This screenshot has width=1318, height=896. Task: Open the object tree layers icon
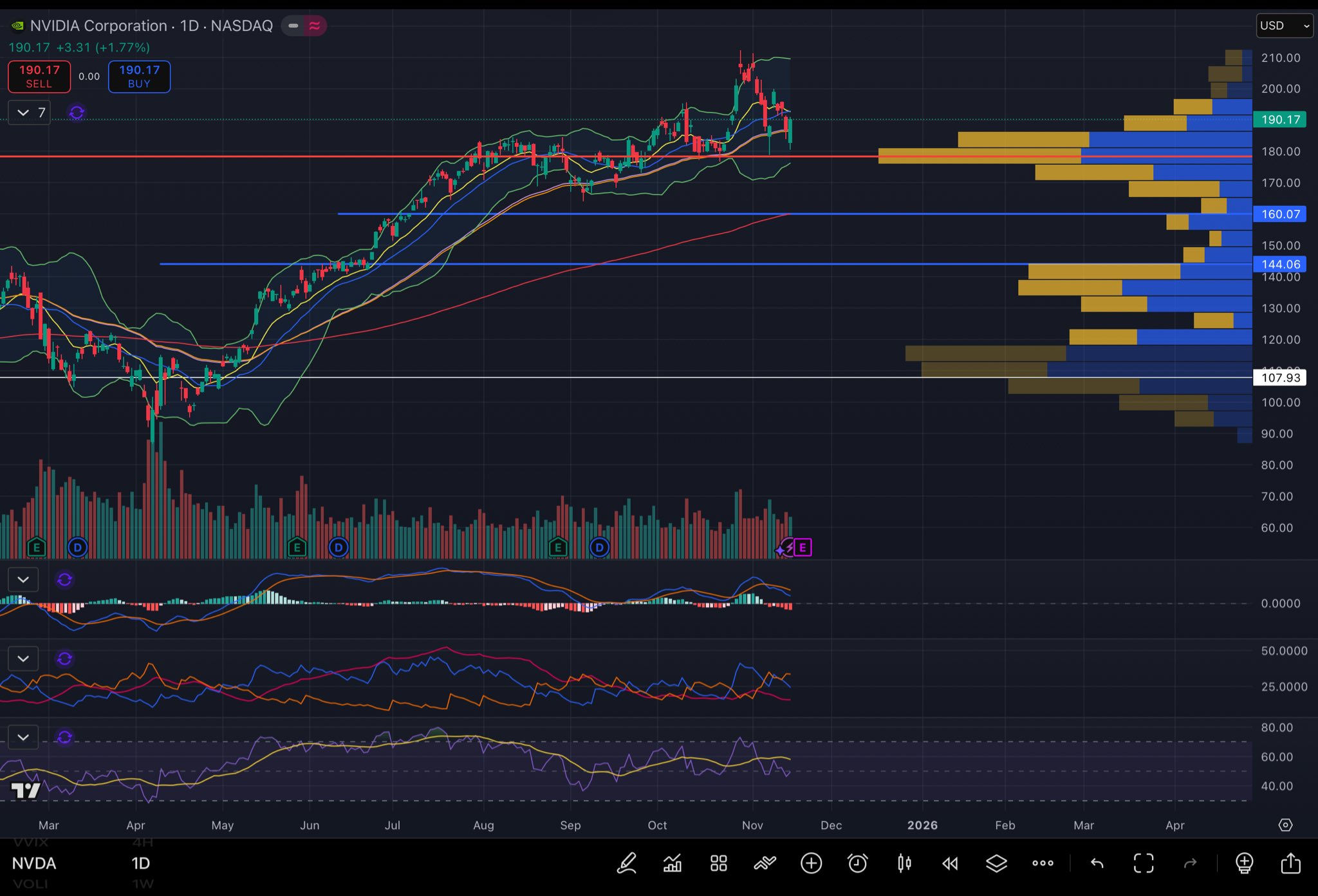996,863
